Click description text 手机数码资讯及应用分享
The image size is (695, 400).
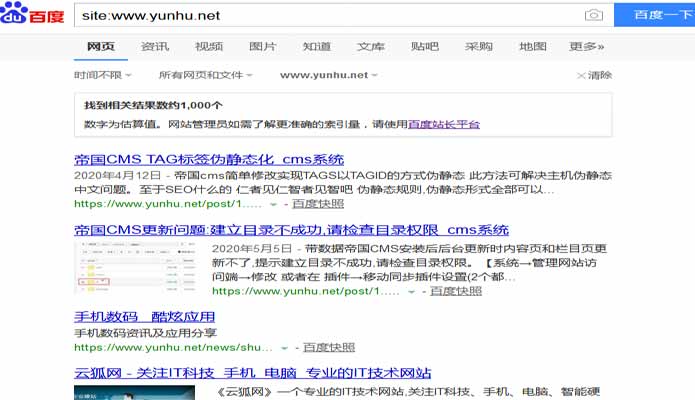click(x=145, y=333)
